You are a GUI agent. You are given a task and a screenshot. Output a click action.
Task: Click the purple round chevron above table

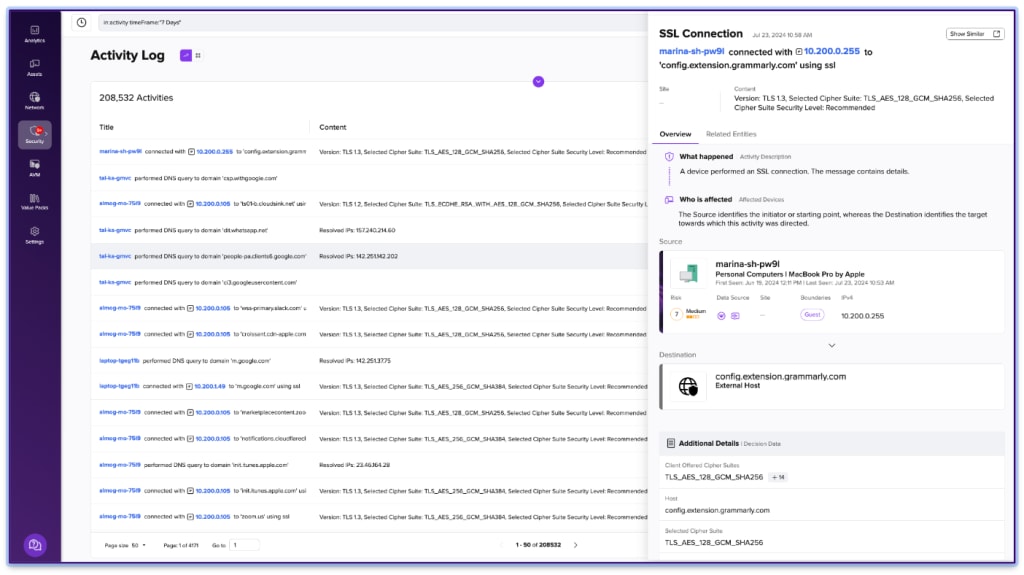pos(538,82)
